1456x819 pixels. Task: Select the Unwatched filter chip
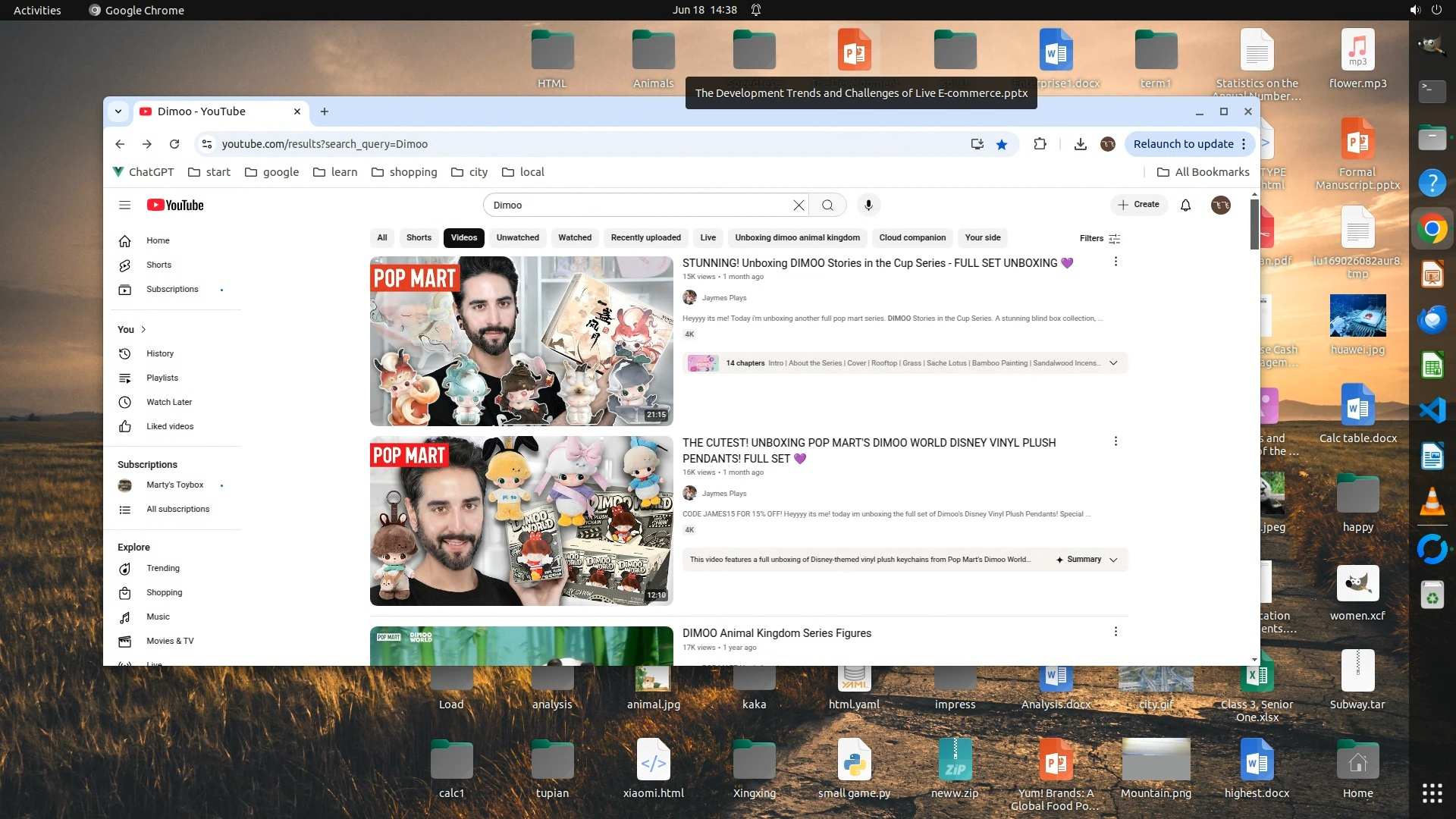(517, 237)
